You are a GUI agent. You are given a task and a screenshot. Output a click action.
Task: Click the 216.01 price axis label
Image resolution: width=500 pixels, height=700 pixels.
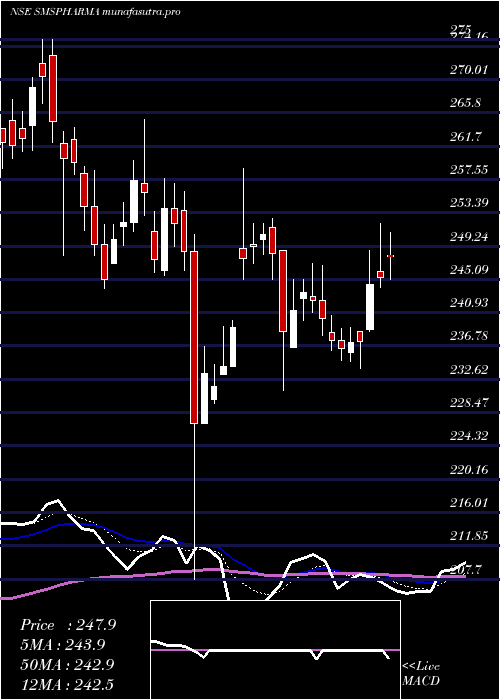pyautogui.click(x=469, y=503)
